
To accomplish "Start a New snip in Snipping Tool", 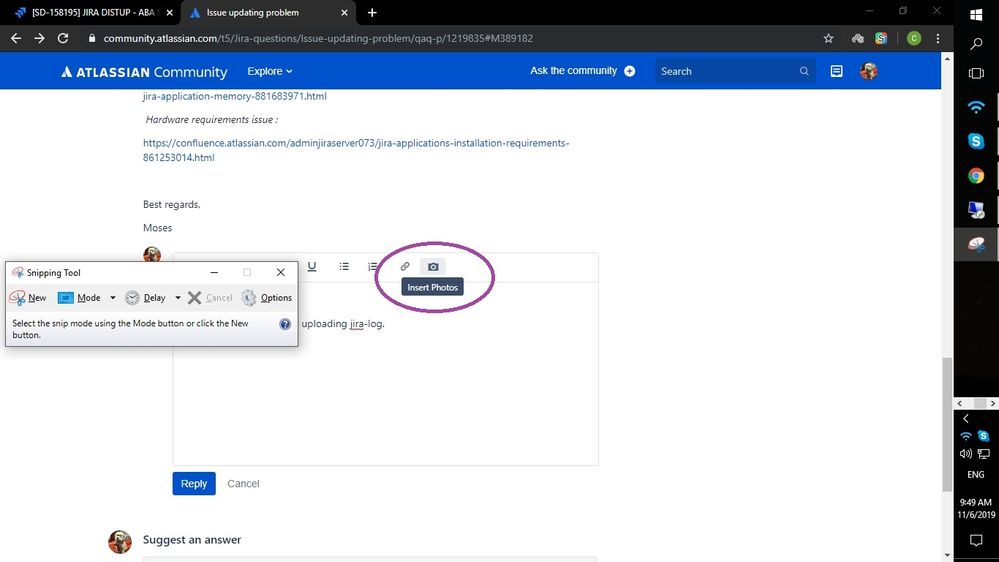I will 28,298.
